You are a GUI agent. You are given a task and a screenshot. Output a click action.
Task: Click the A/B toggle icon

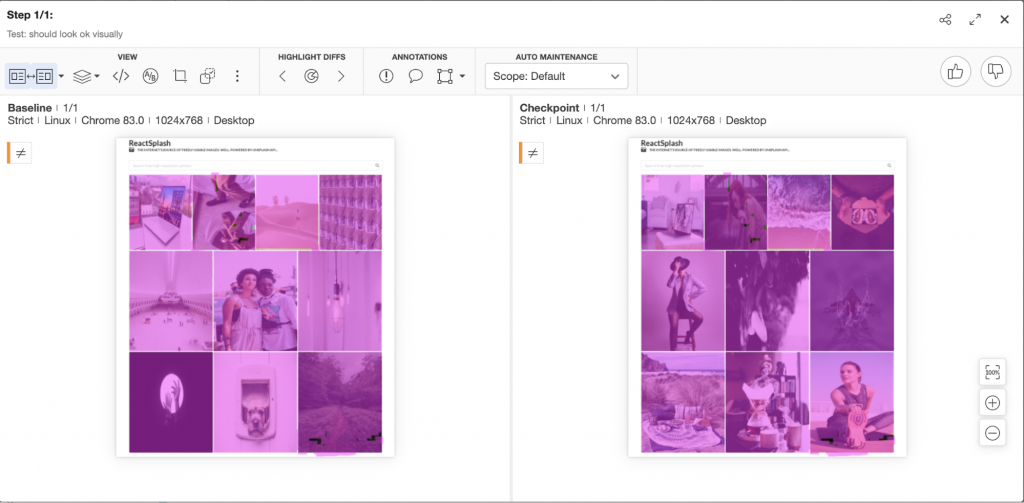tap(151, 76)
